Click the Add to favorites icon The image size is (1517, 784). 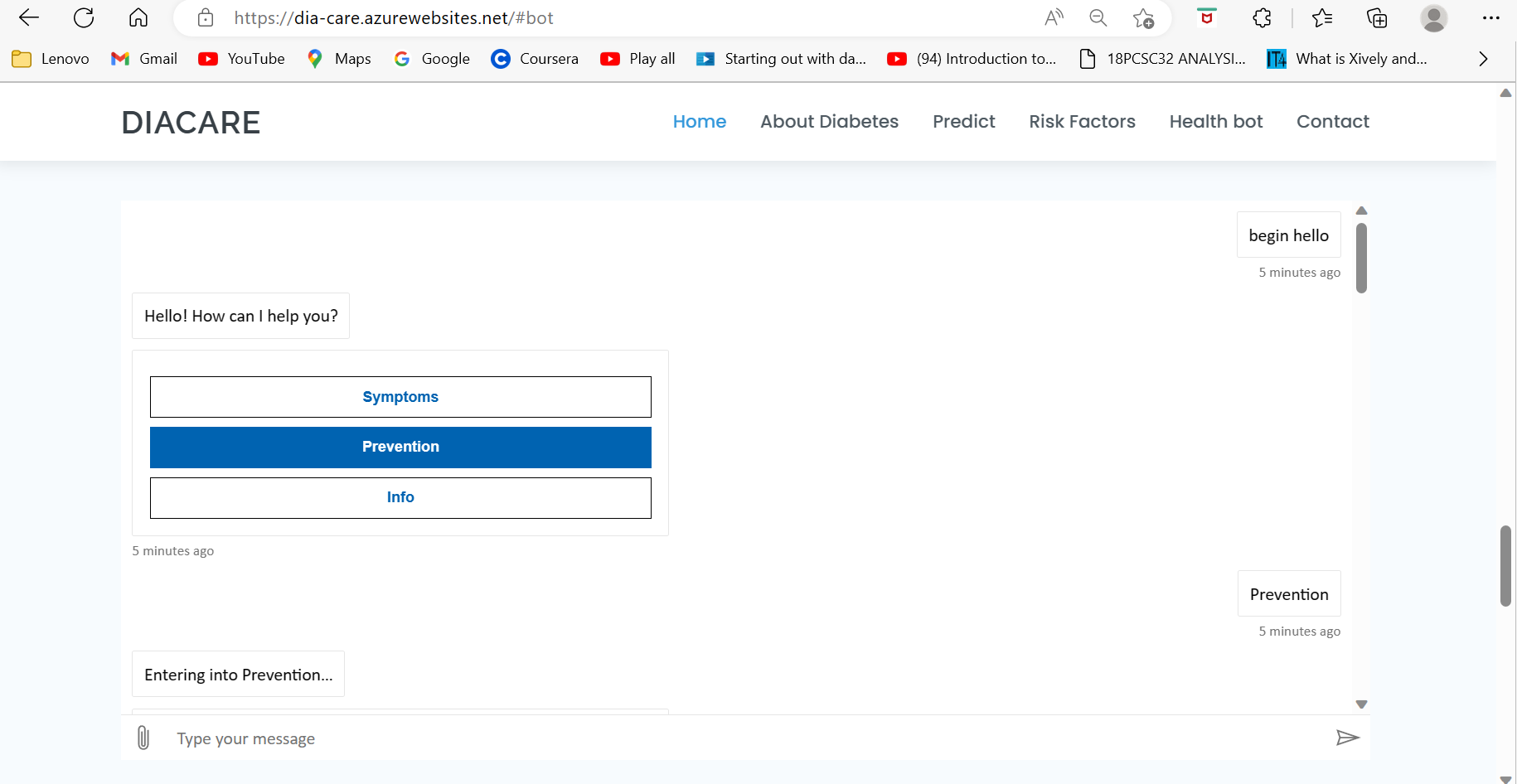click(x=1145, y=17)
